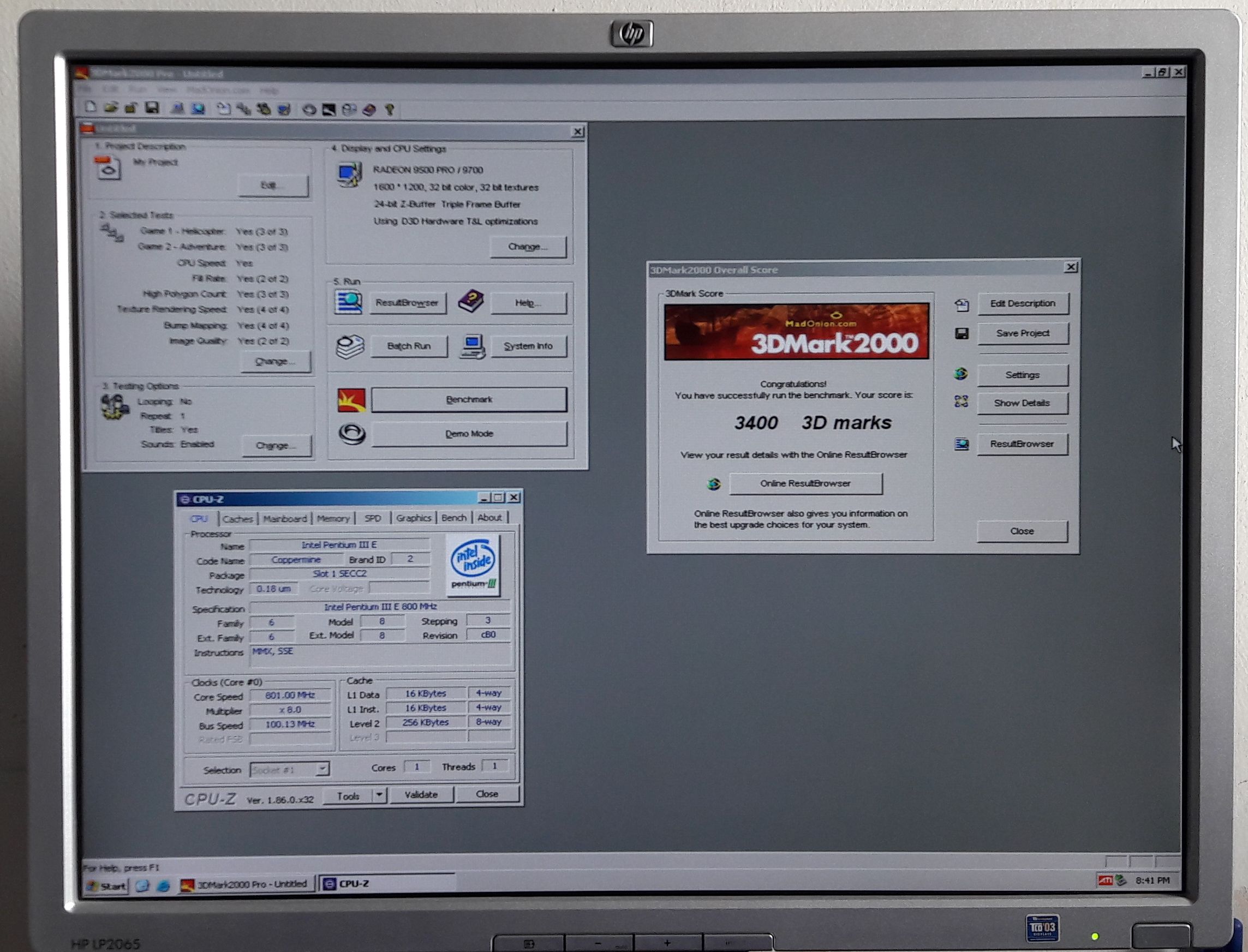Image resolution: width=1248 pixels, height=952 pixels.
Task: Click the ATI tray icon in system tray
Action: click(x=1105, y=880)
